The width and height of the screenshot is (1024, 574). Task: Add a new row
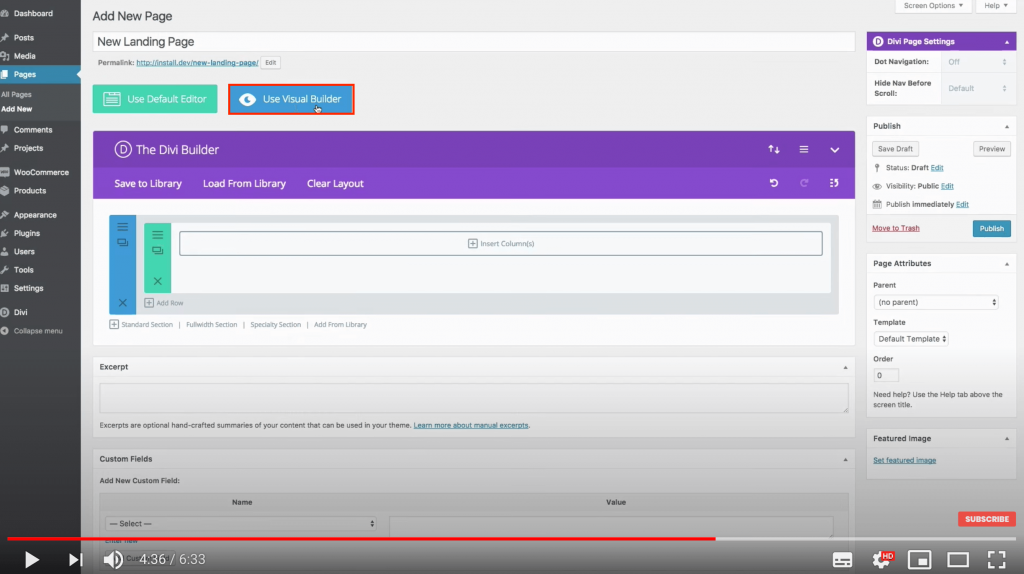pos(164,303)
